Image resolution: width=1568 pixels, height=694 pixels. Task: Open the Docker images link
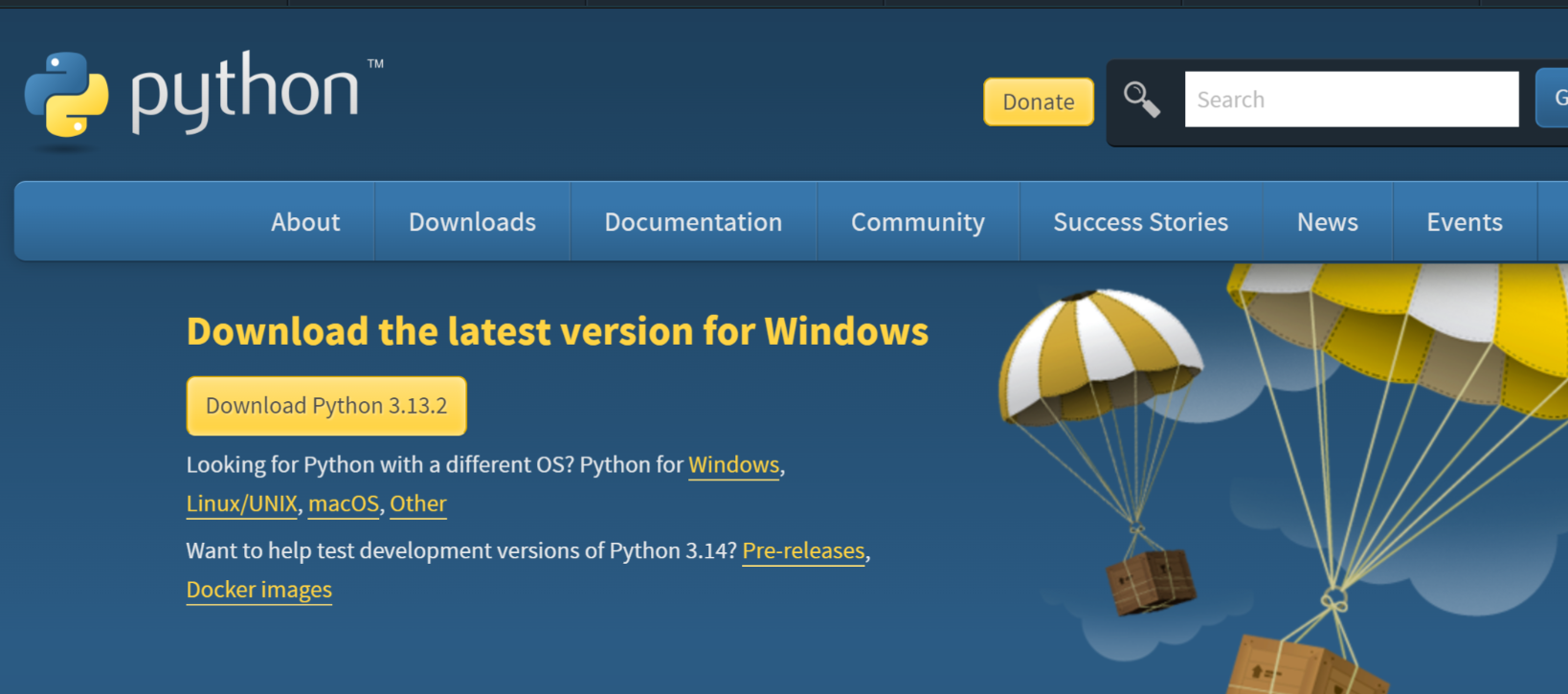point(259,590)
